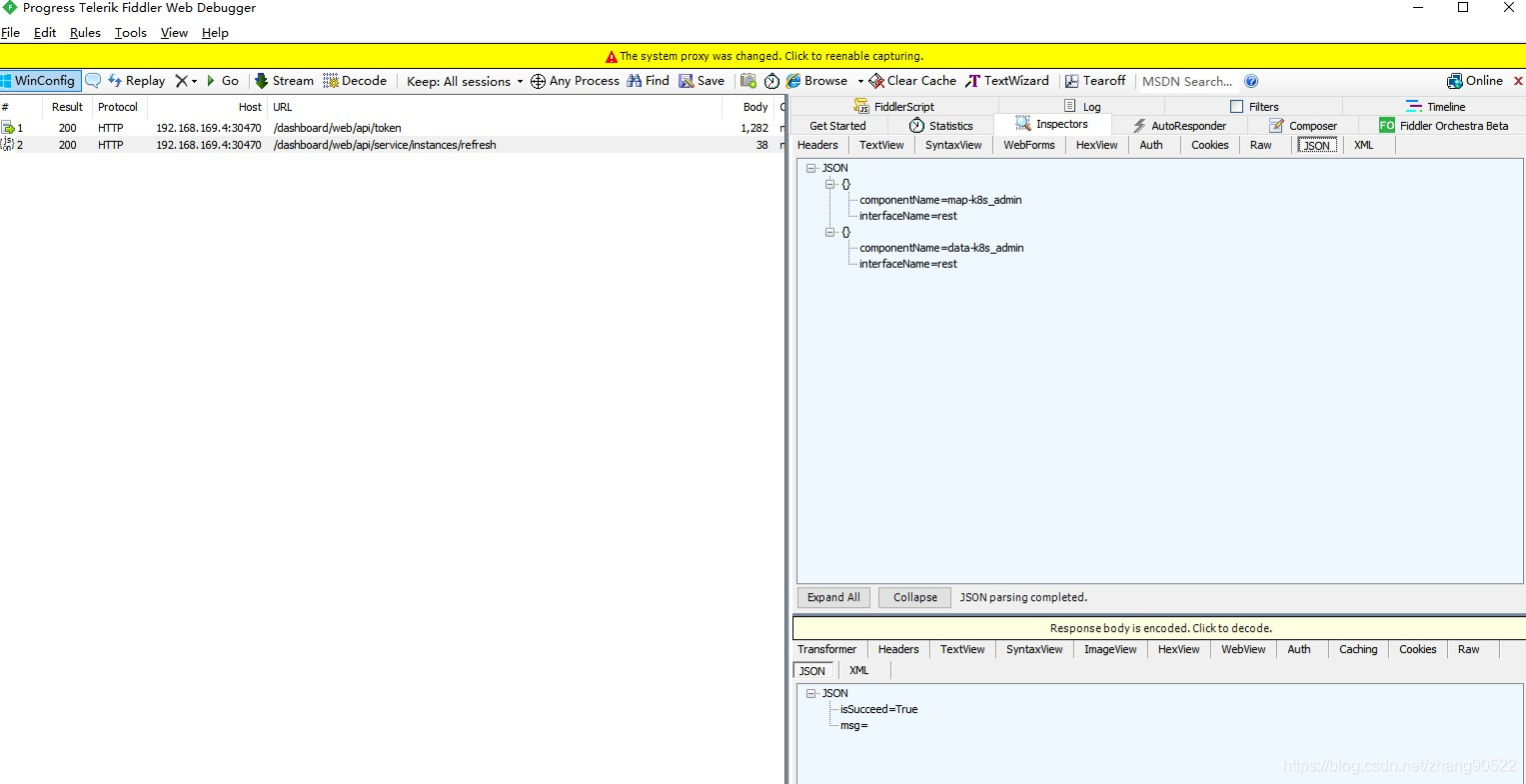
Task: Click Response body is encoded bar to decode
Action: 1159,628
